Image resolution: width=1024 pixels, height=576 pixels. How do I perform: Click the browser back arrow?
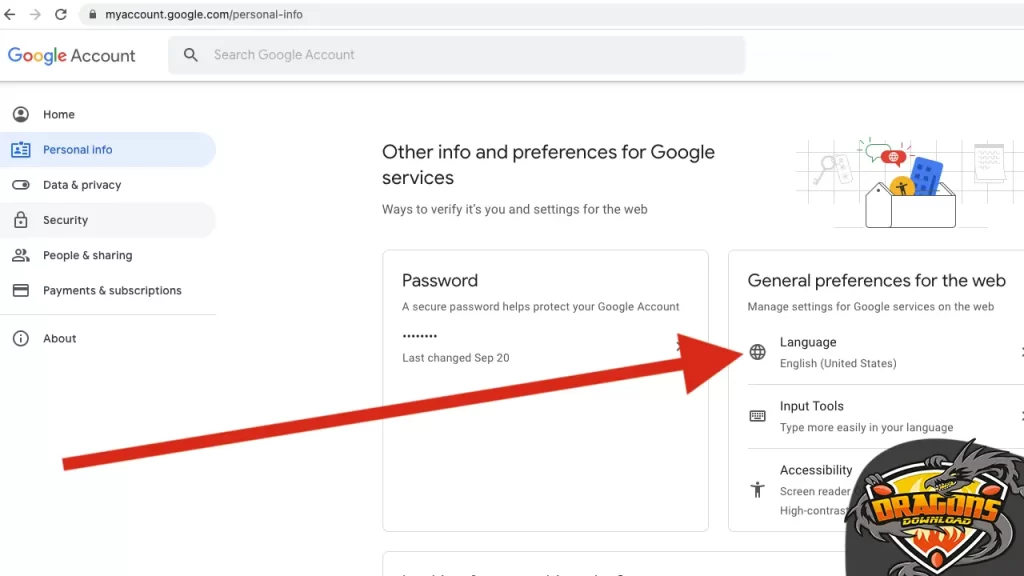(10, 15)
